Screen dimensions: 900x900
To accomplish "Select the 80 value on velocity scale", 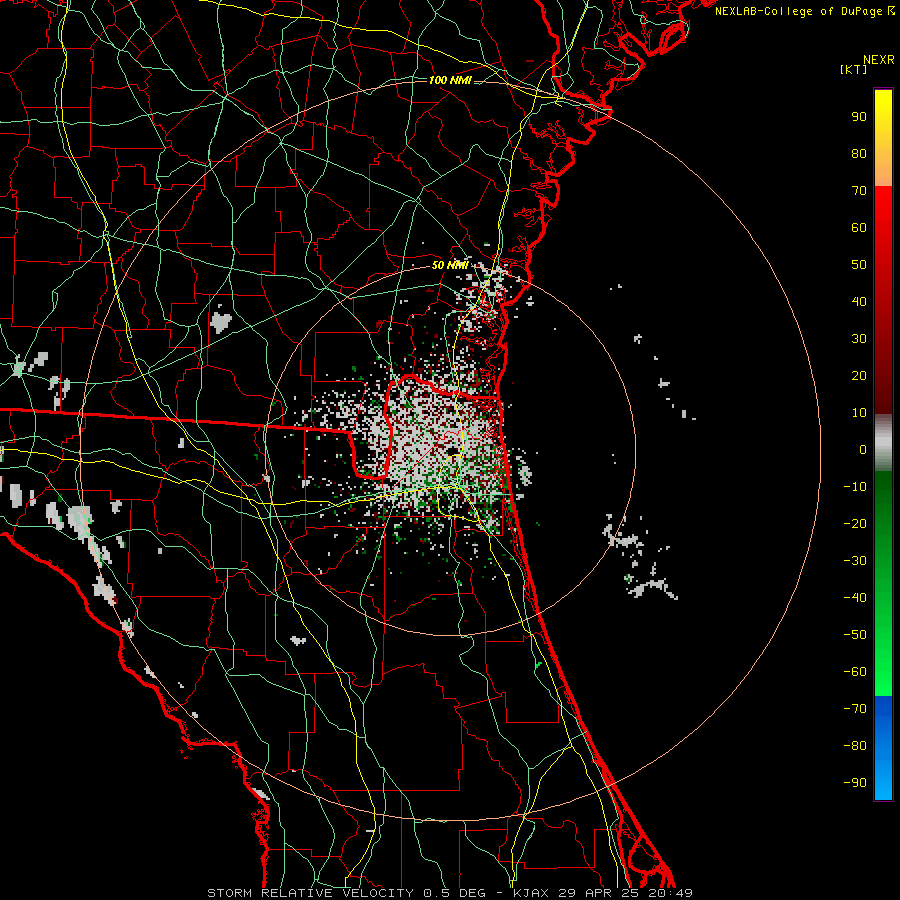I will click(859, 154).
